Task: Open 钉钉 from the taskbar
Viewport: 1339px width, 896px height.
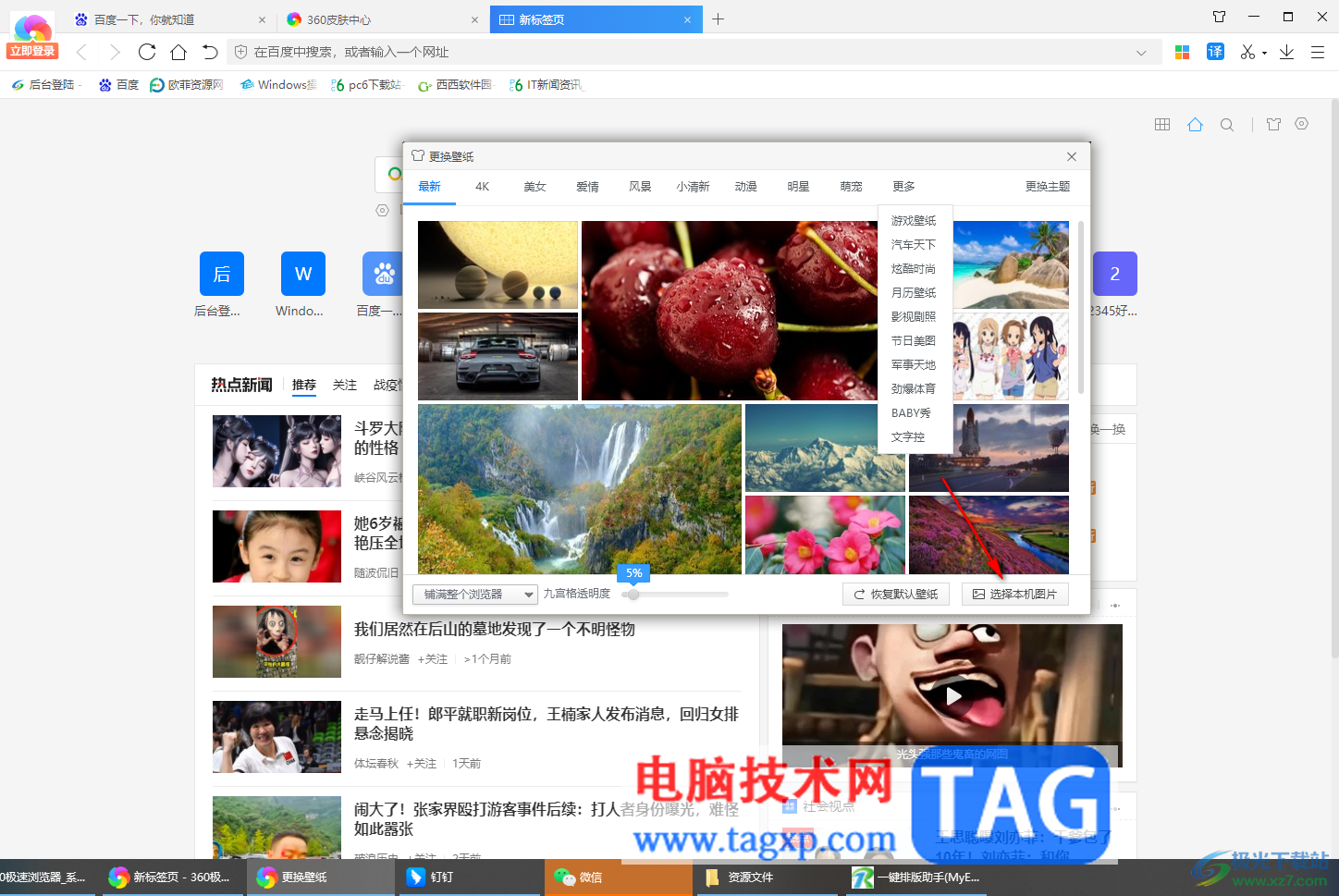Action: point(469,877)
